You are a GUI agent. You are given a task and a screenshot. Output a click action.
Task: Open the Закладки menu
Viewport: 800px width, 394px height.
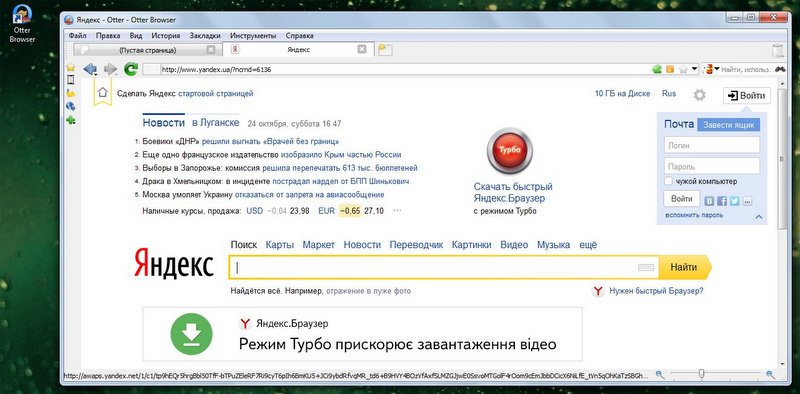click(205, 36)
